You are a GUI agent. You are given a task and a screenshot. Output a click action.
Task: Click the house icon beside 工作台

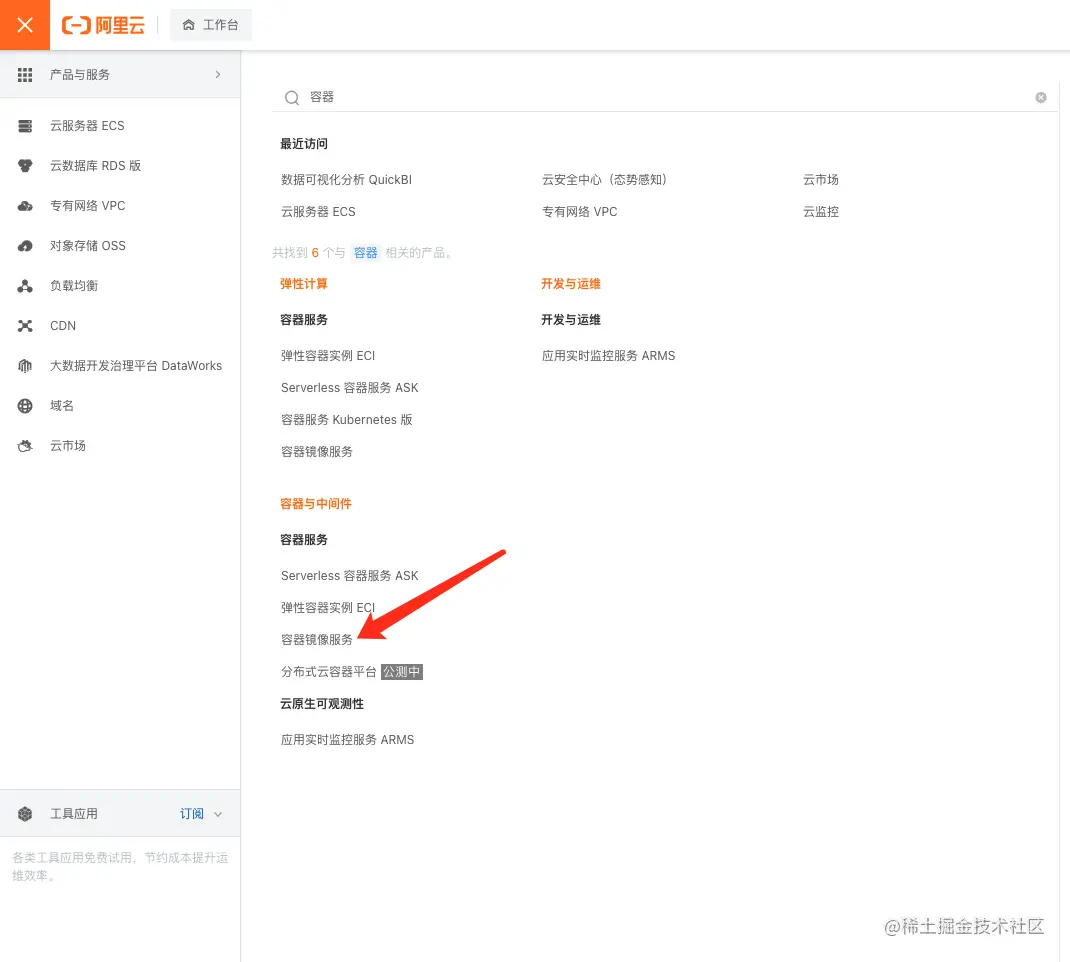coord(188,25)
